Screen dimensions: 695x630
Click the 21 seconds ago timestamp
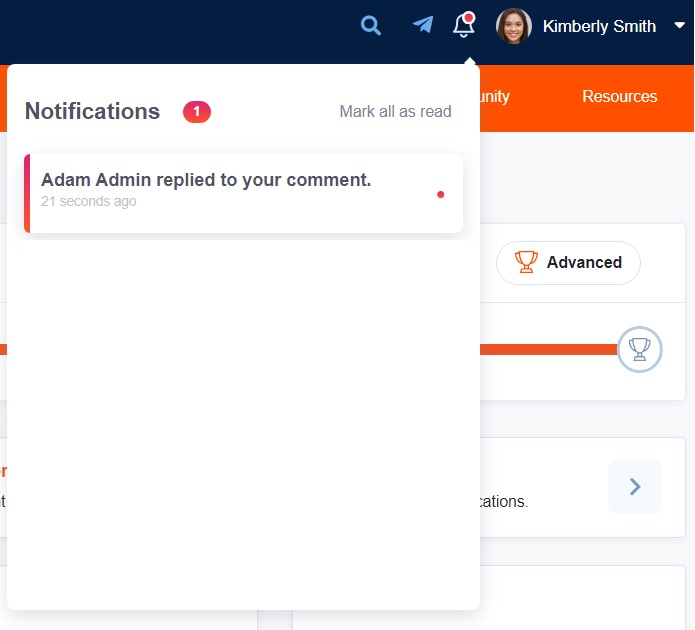click(89, 201)
